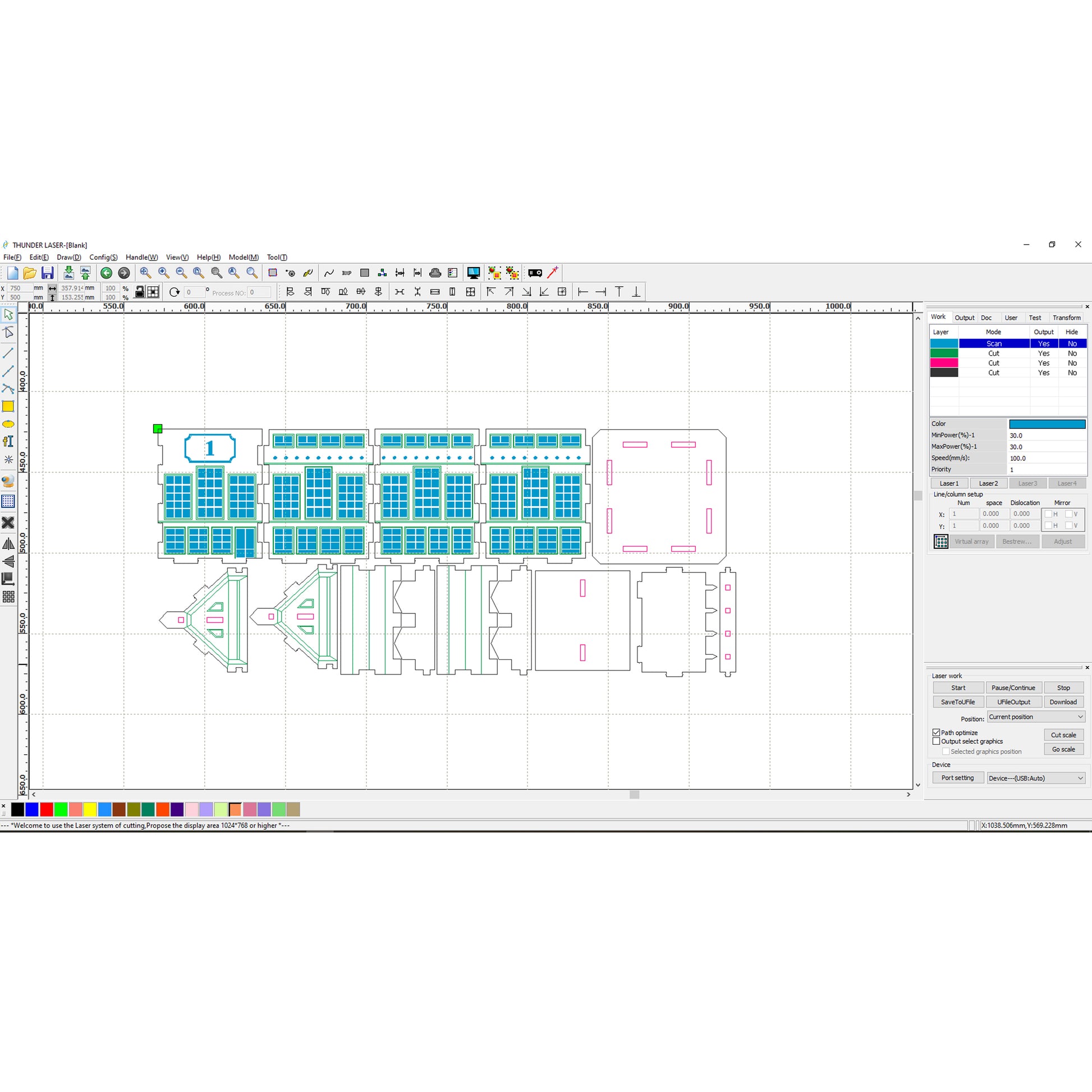Click the Open folder icon
1092x1092 pixels.
[29, 273]
